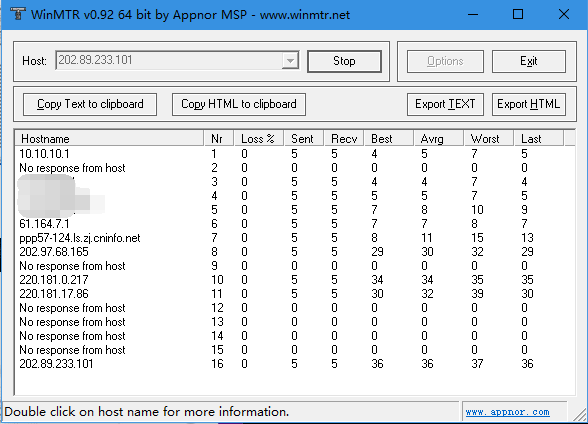Click the Recv column header
Screen dimensions: 588x424
click(344, 139)
